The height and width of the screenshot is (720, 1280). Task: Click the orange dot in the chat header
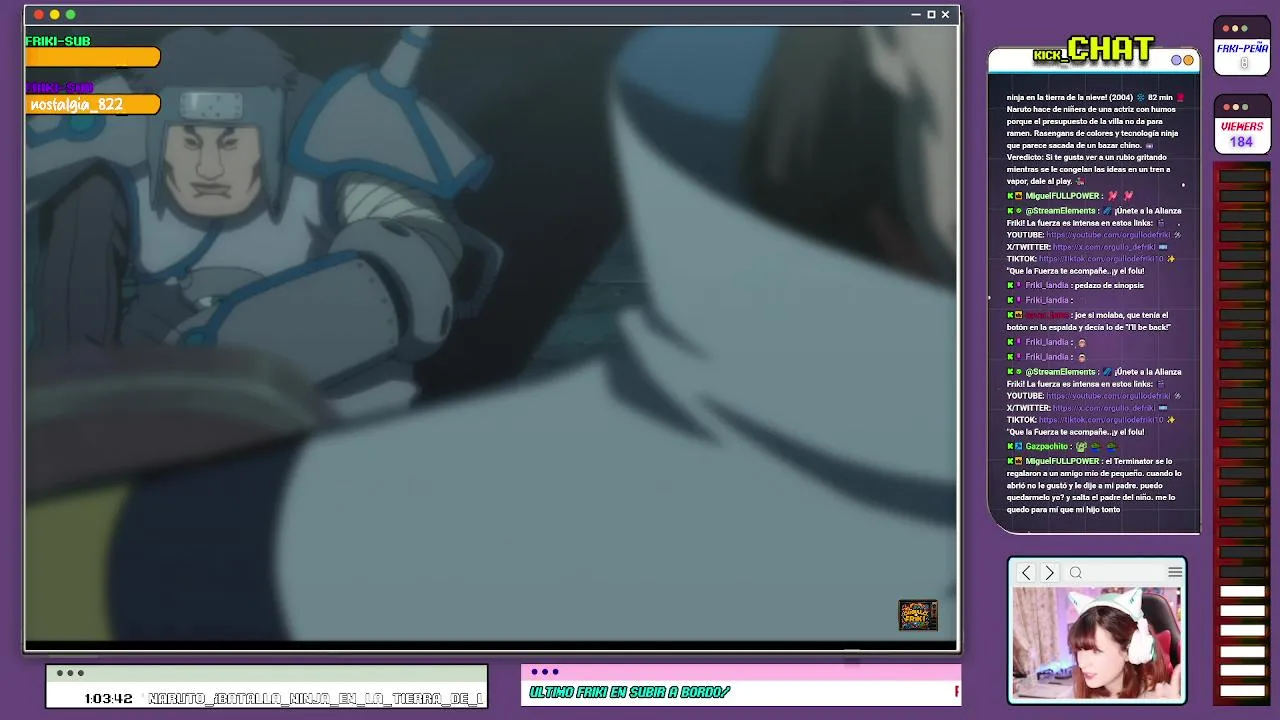coord(1188,60)
